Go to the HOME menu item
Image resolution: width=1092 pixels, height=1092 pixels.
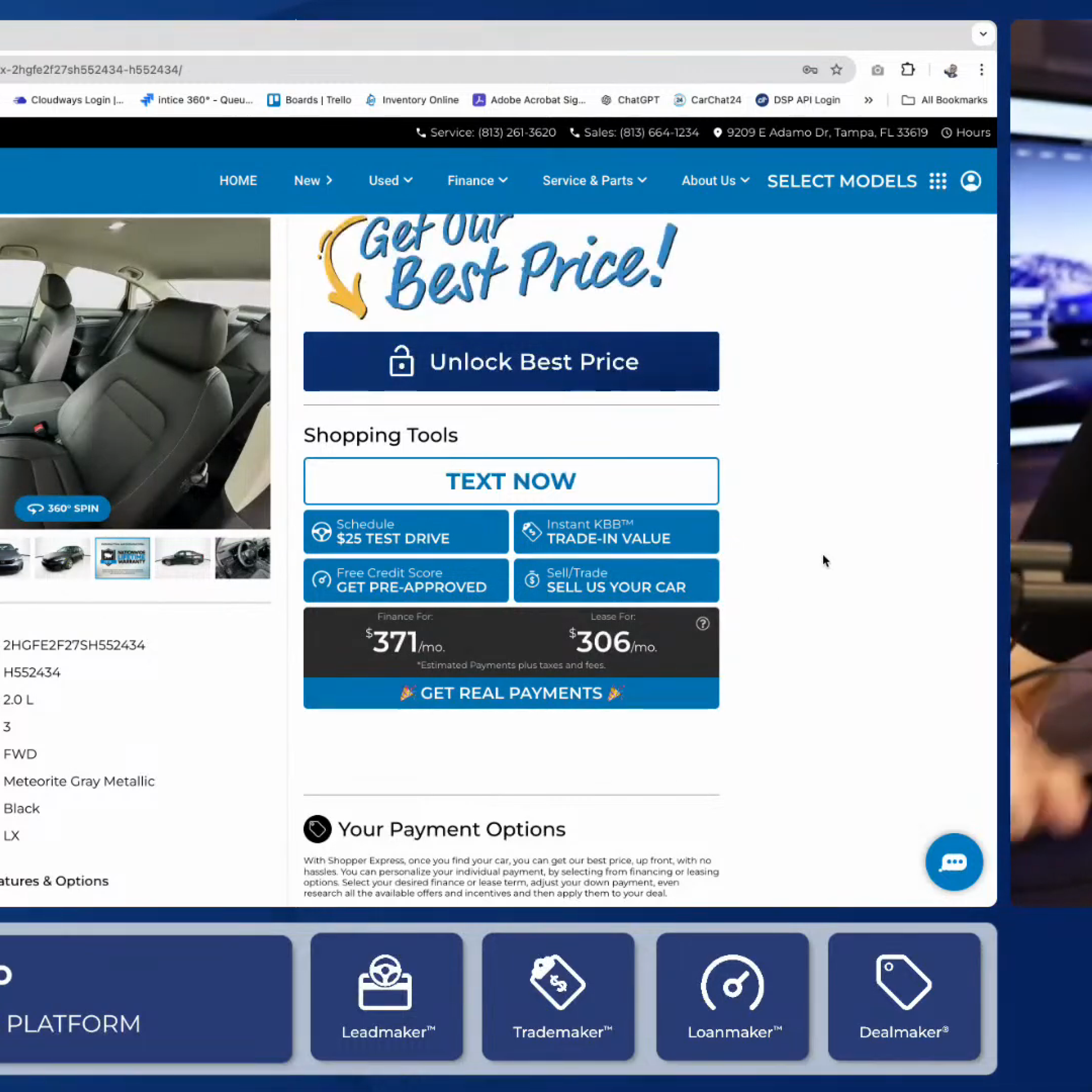tap(238, 180)
